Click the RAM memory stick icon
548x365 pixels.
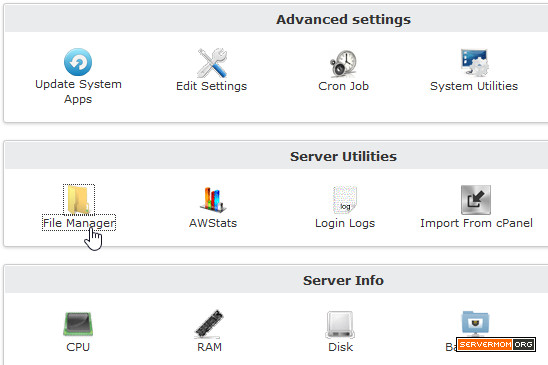pyautogui.click(x=209, y=324)
